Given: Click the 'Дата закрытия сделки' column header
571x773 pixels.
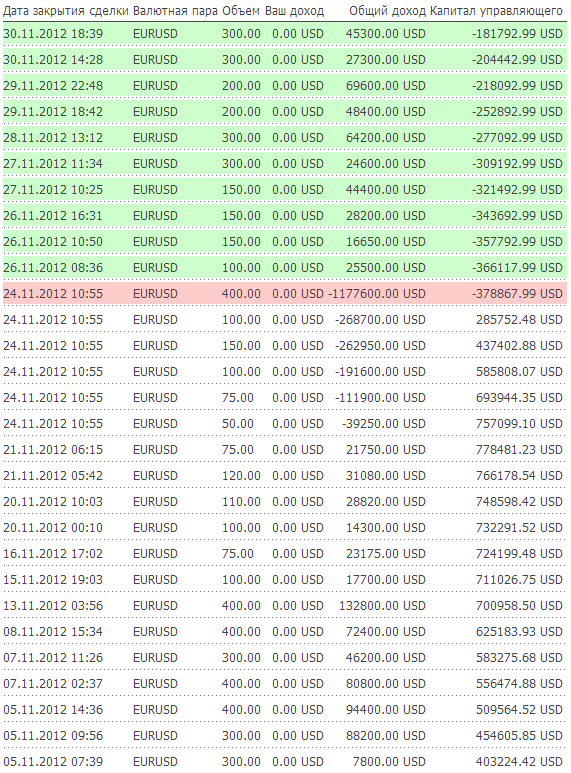Looking at the screenshot, I should (66, 11).
